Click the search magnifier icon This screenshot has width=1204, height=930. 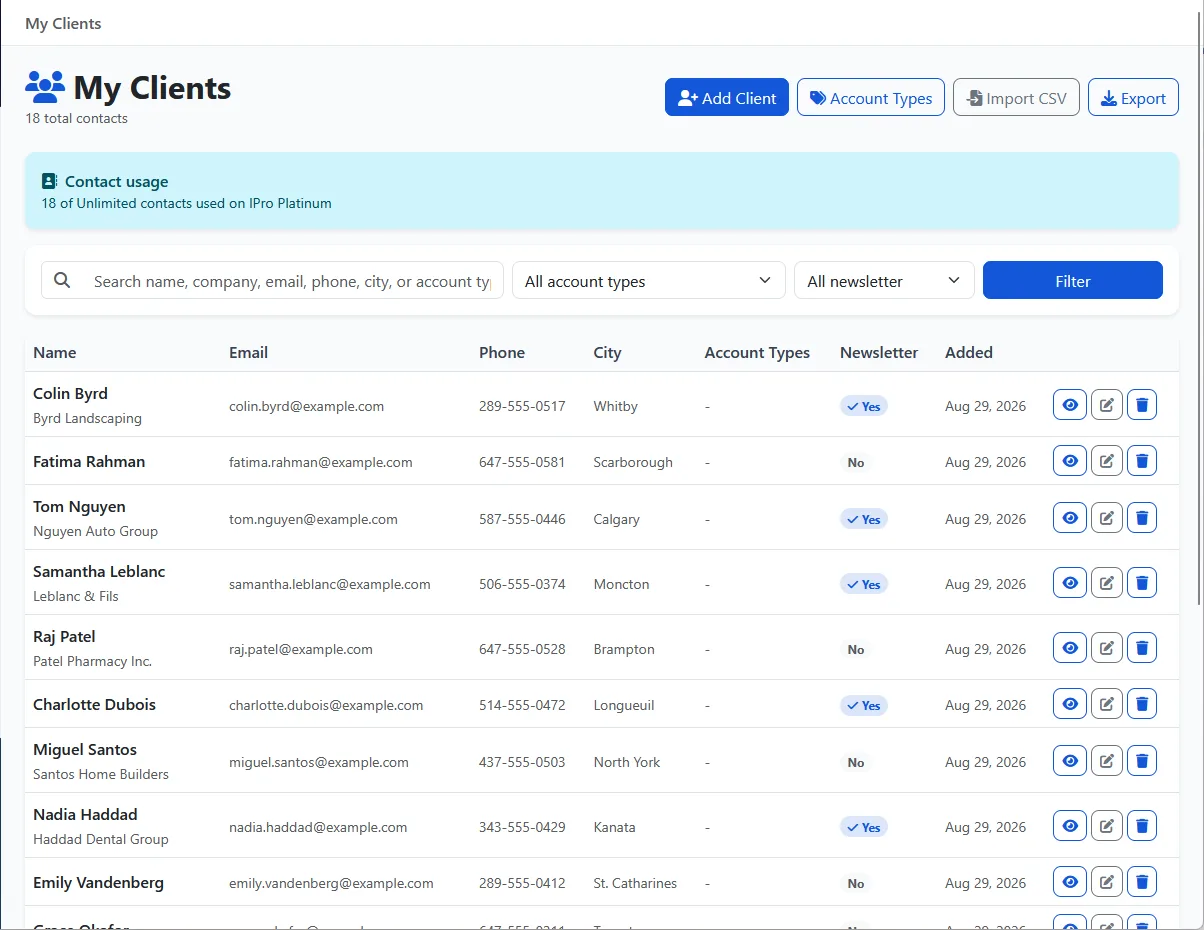point(62,281)
